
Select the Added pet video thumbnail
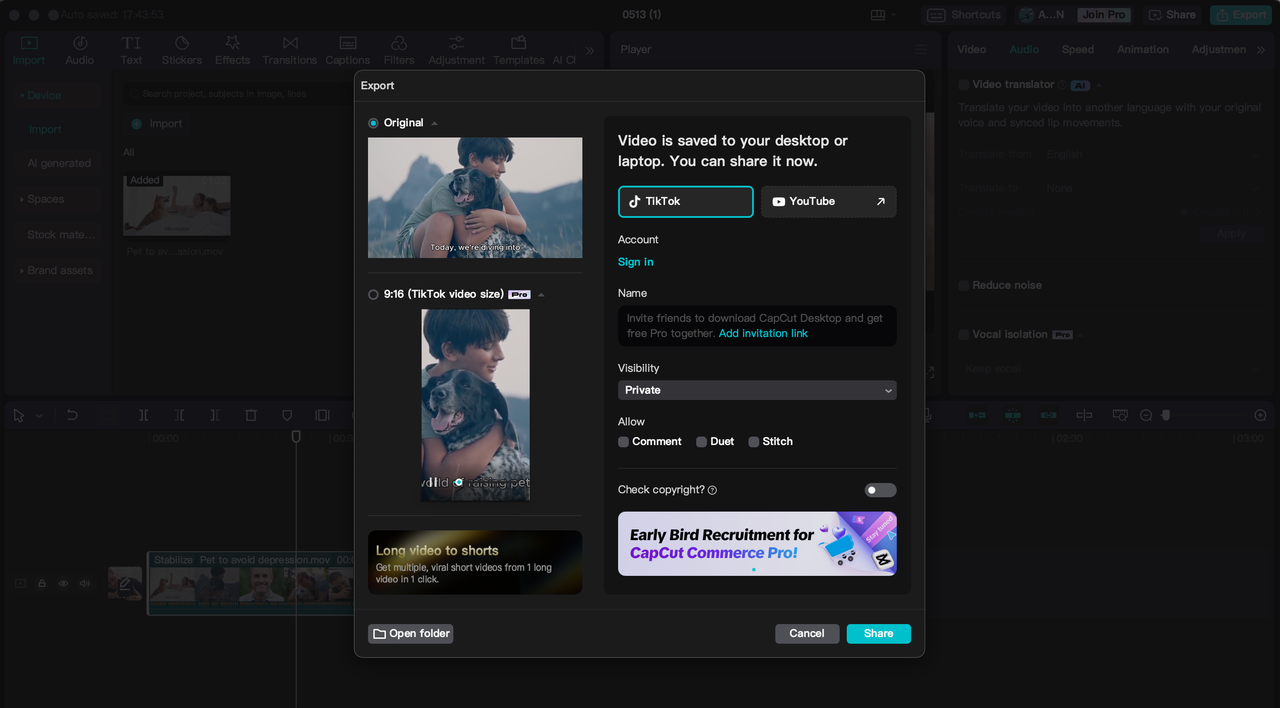click(177, 206)
